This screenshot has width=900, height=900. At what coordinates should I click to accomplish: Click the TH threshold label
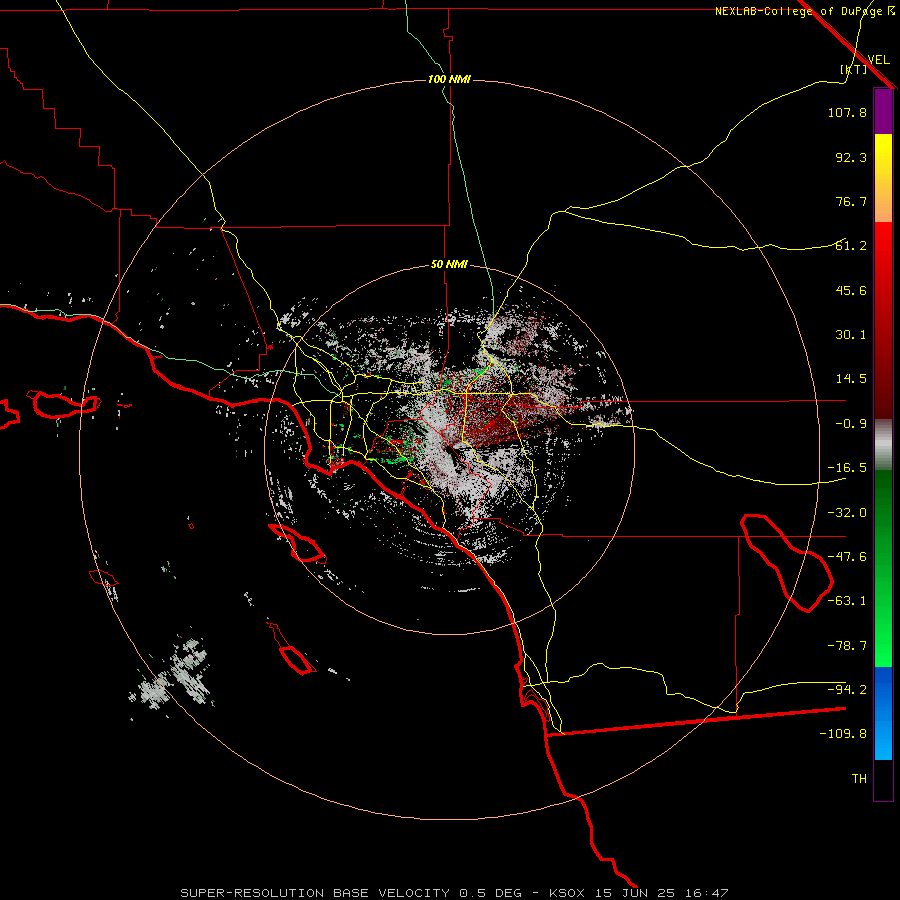(x=859, y=779)
